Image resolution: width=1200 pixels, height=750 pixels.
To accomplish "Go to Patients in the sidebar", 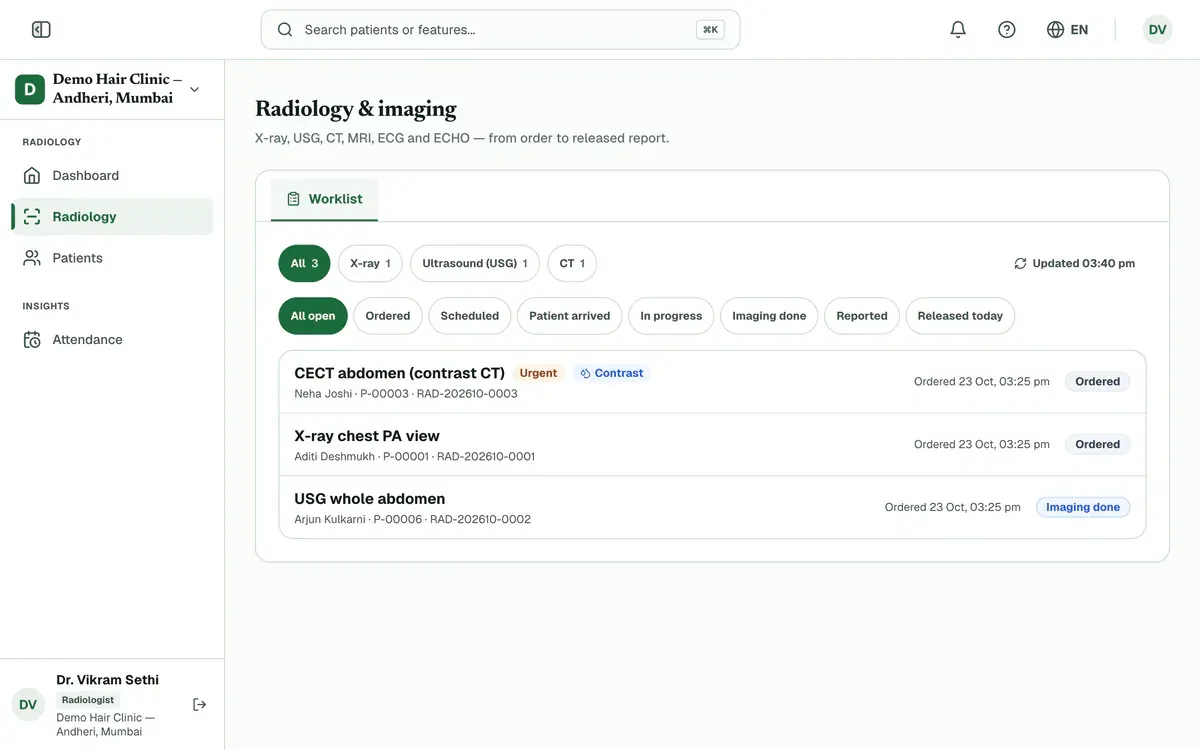I will click(x=112, y=258).
